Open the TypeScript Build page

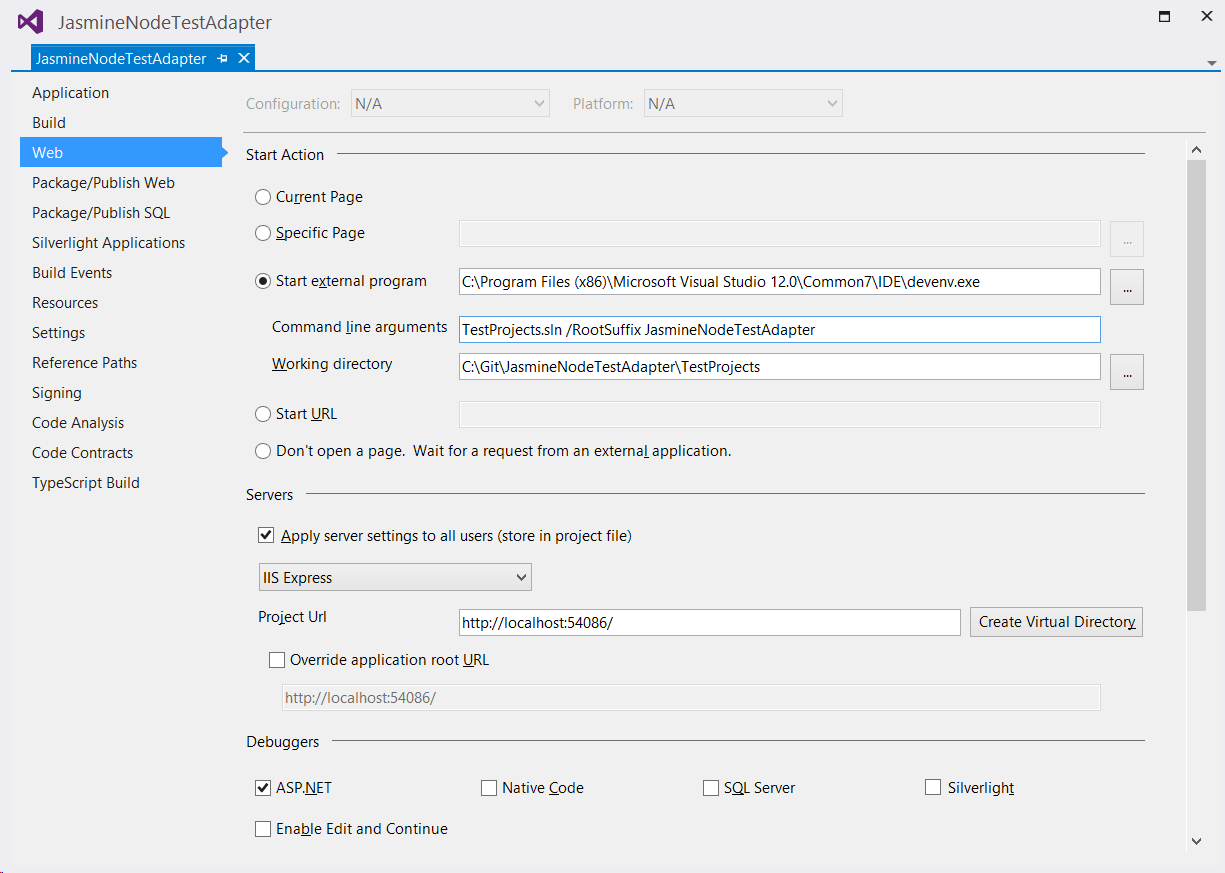coord(85,482)
